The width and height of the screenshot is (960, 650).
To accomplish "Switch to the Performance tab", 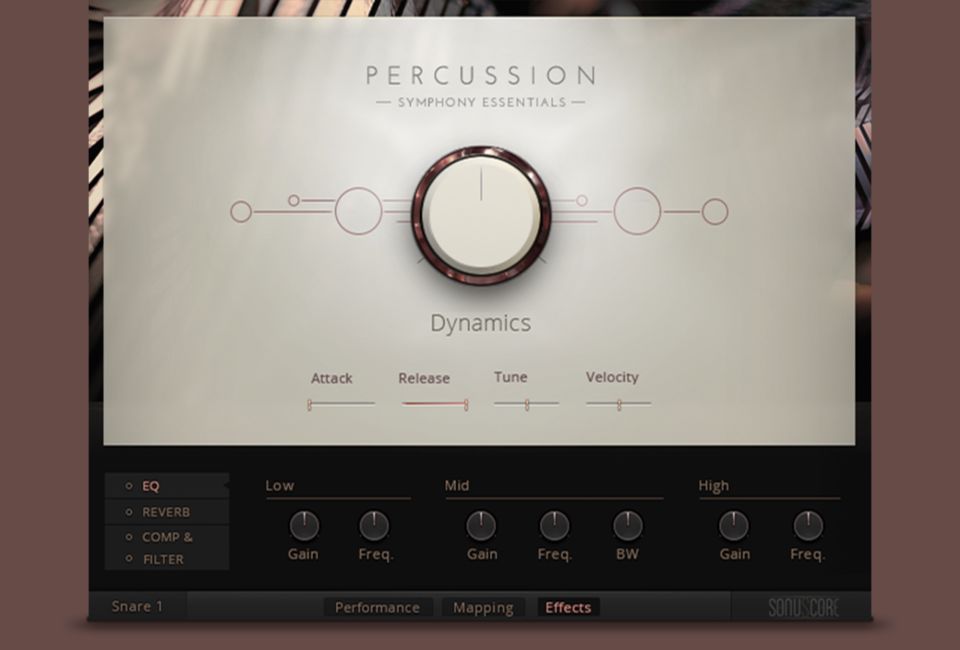I will pyautogui.click(x=377, y=607).
